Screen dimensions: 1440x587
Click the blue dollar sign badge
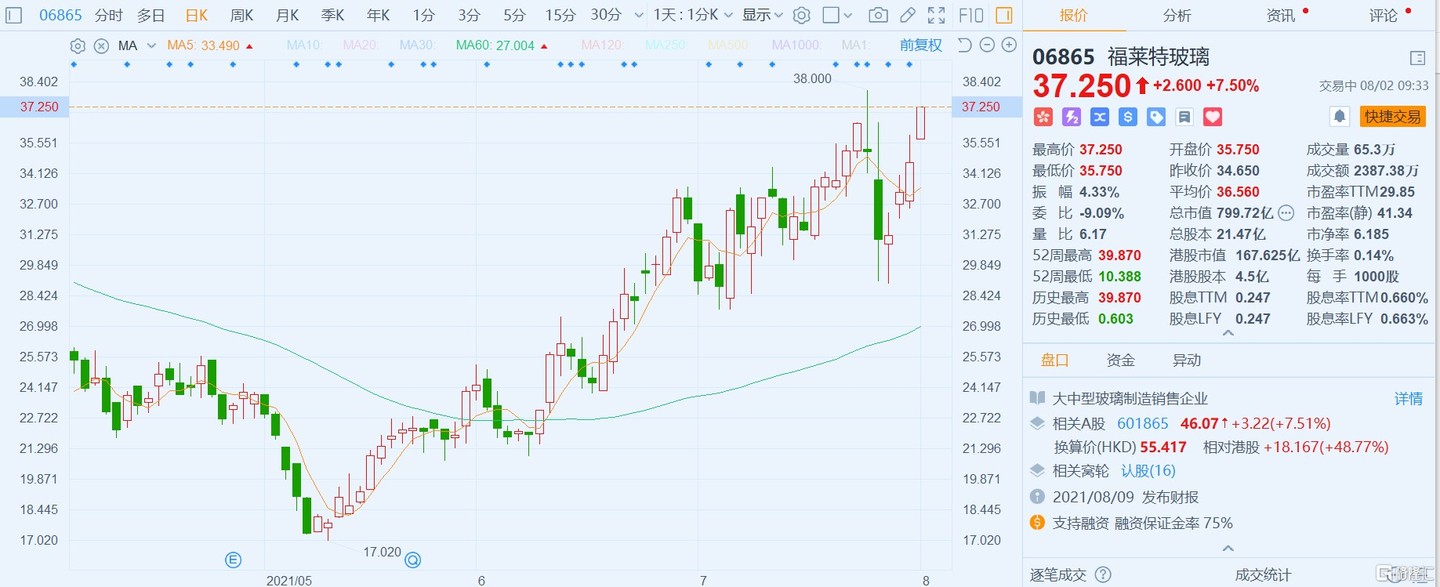click(1128, 117)
